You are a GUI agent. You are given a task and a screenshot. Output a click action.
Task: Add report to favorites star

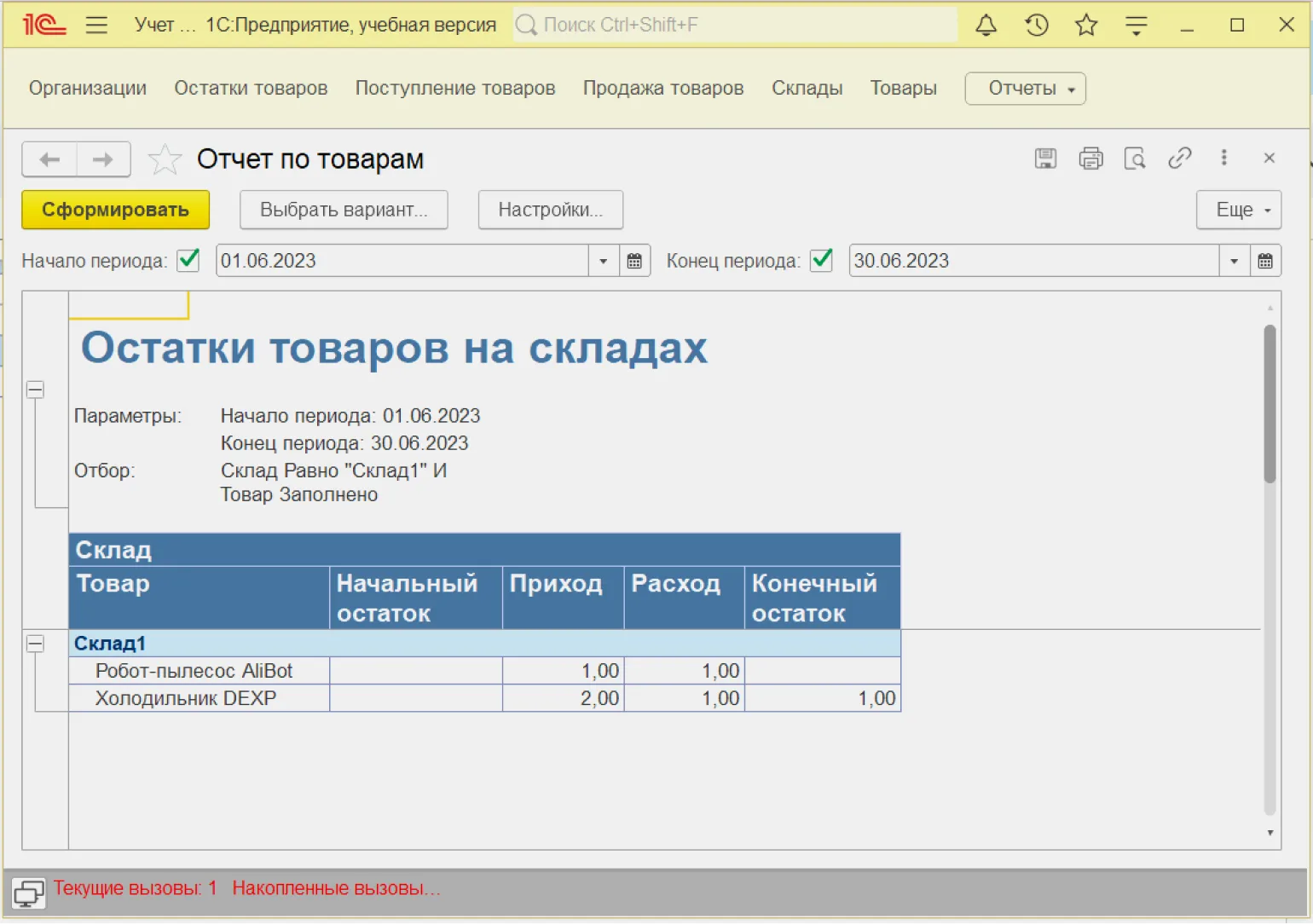[x=165, y=159]
